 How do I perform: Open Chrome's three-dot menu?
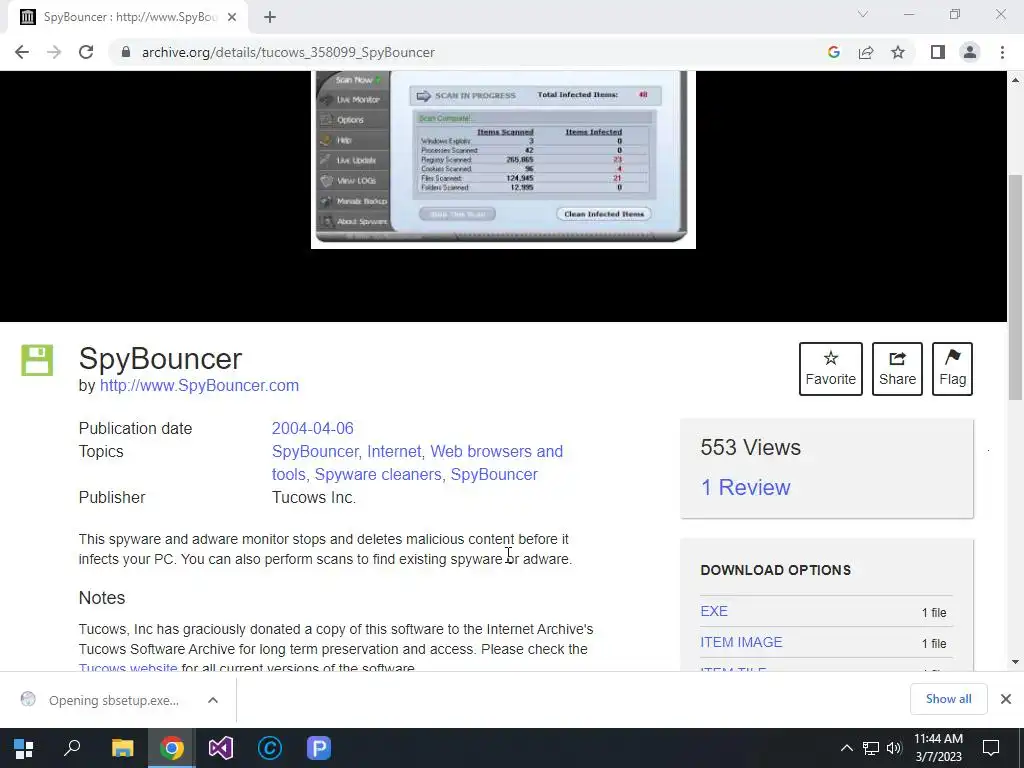tap(1002, 52)
